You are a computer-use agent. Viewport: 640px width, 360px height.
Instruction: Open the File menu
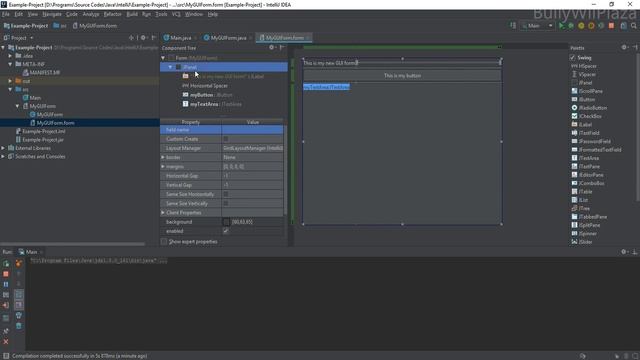click(6, 14)
